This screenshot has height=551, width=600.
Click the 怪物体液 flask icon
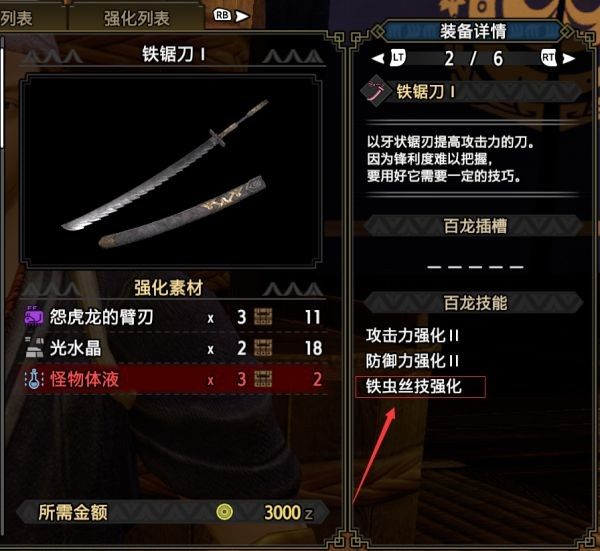click(x=33, y=379)
